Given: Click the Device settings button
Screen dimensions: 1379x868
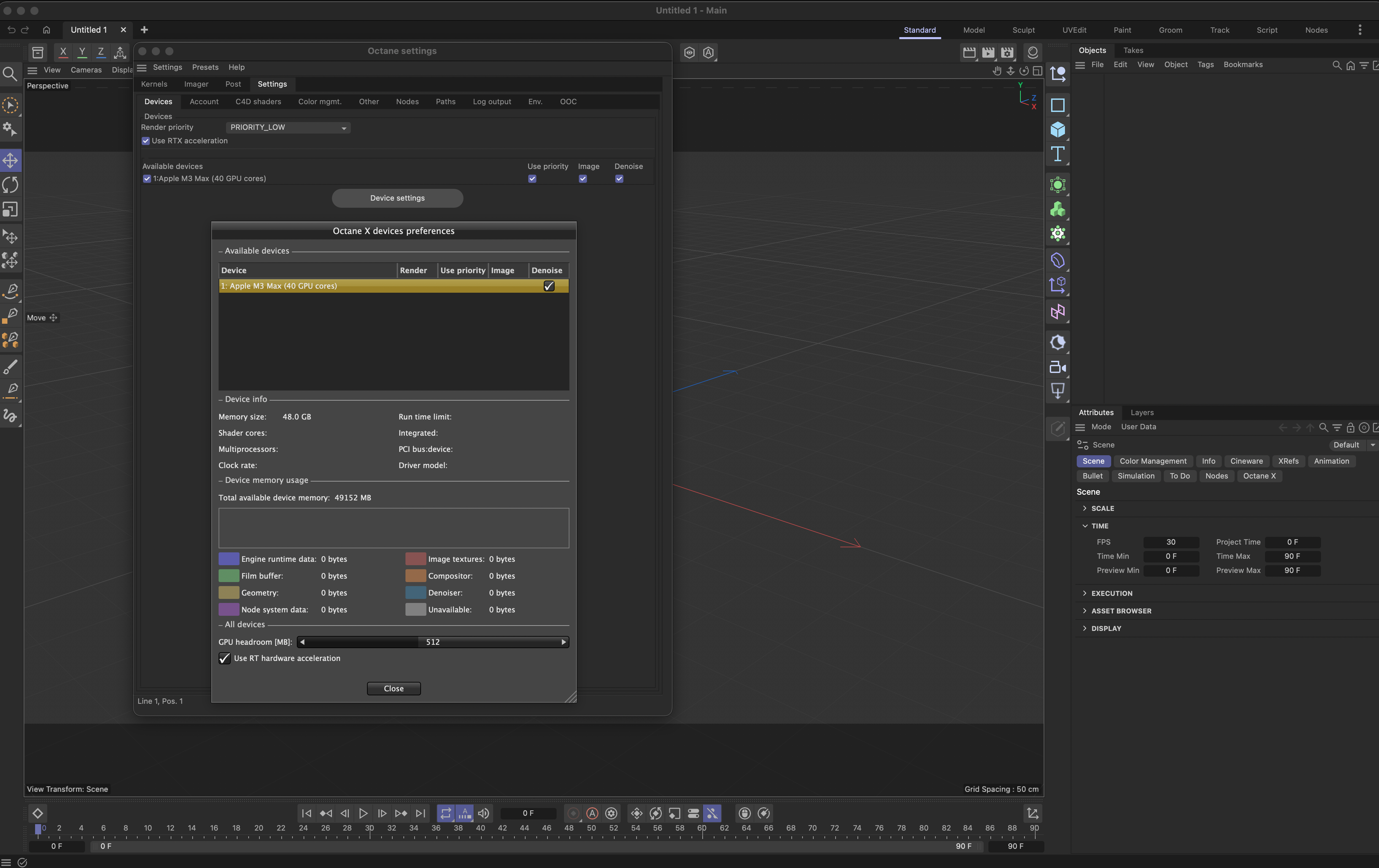Looking at the screenshot, I should coord(397,198).
